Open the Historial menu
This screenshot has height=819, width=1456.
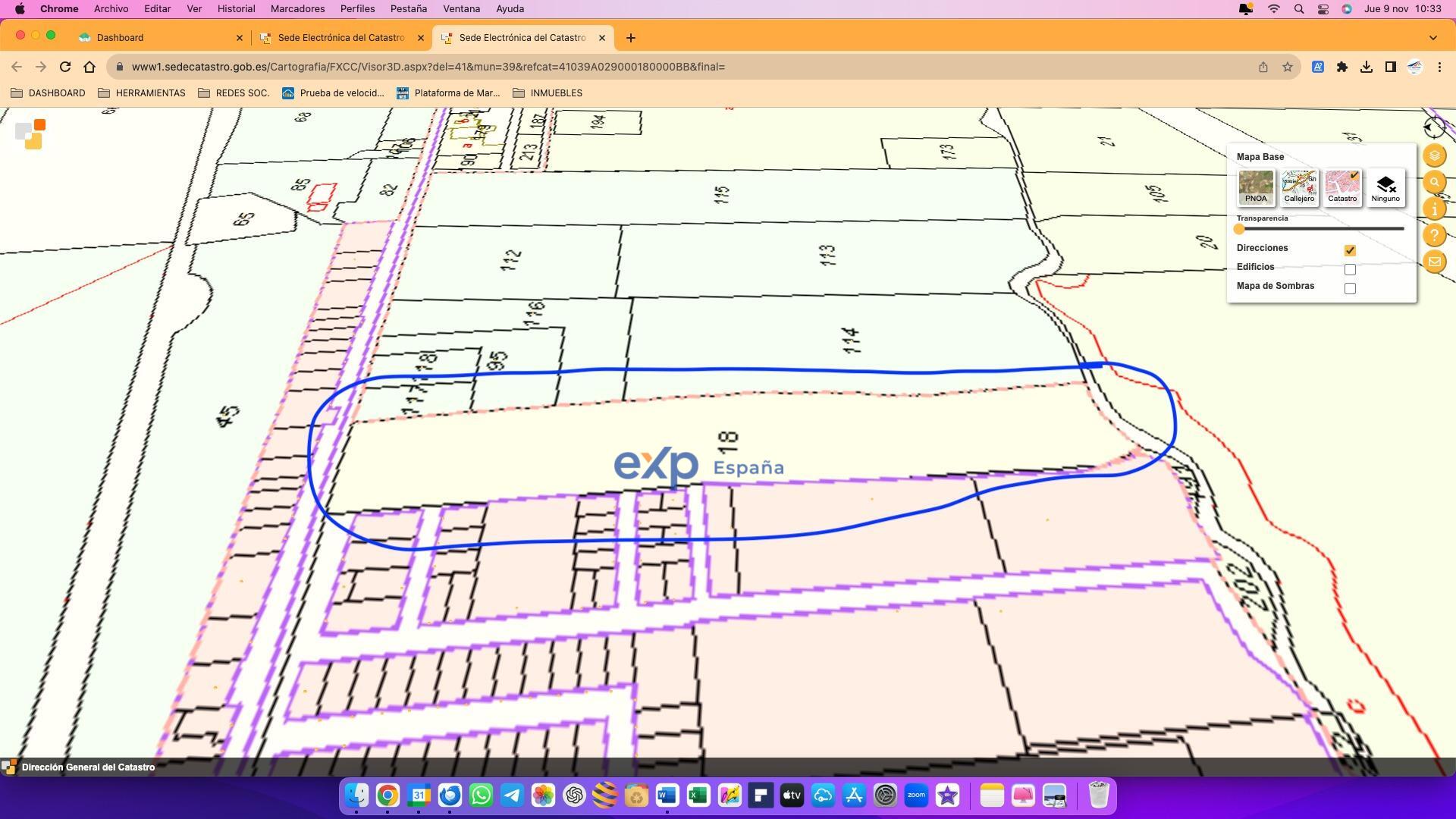236,9
